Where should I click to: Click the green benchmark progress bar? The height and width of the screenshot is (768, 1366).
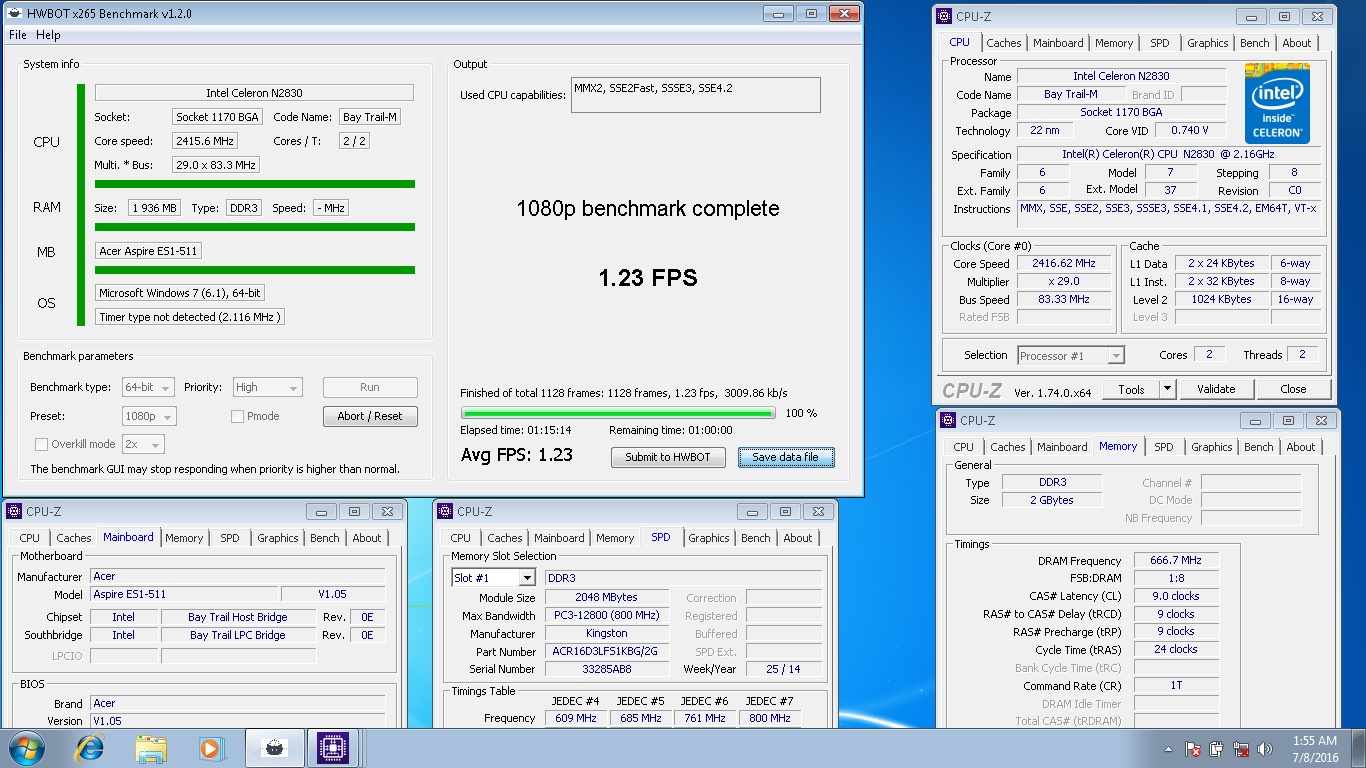617,413
